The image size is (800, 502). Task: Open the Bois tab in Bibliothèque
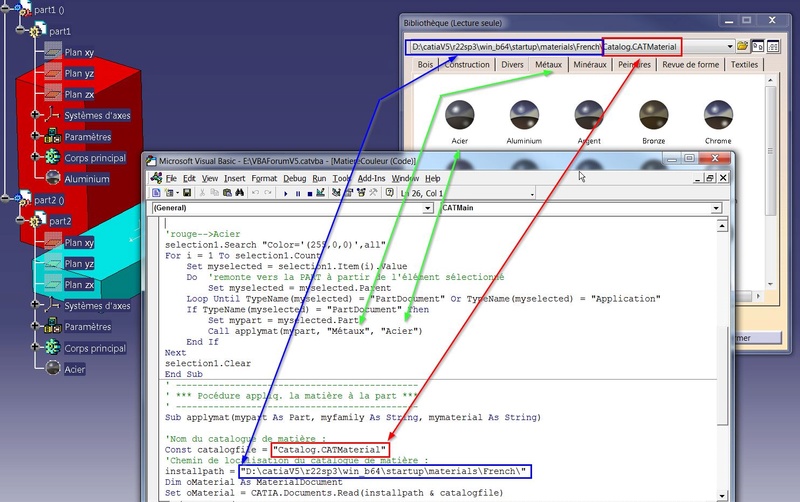pos(425,65)
